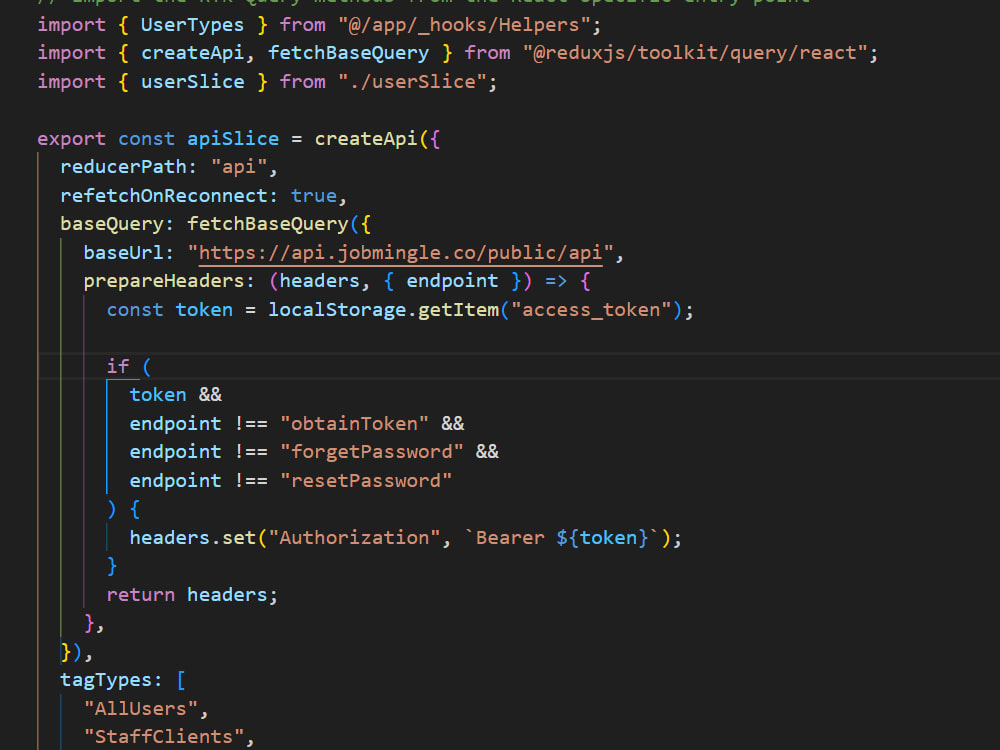Click the "access_token" string
The image size is (1000, 750).
[591, 310]
